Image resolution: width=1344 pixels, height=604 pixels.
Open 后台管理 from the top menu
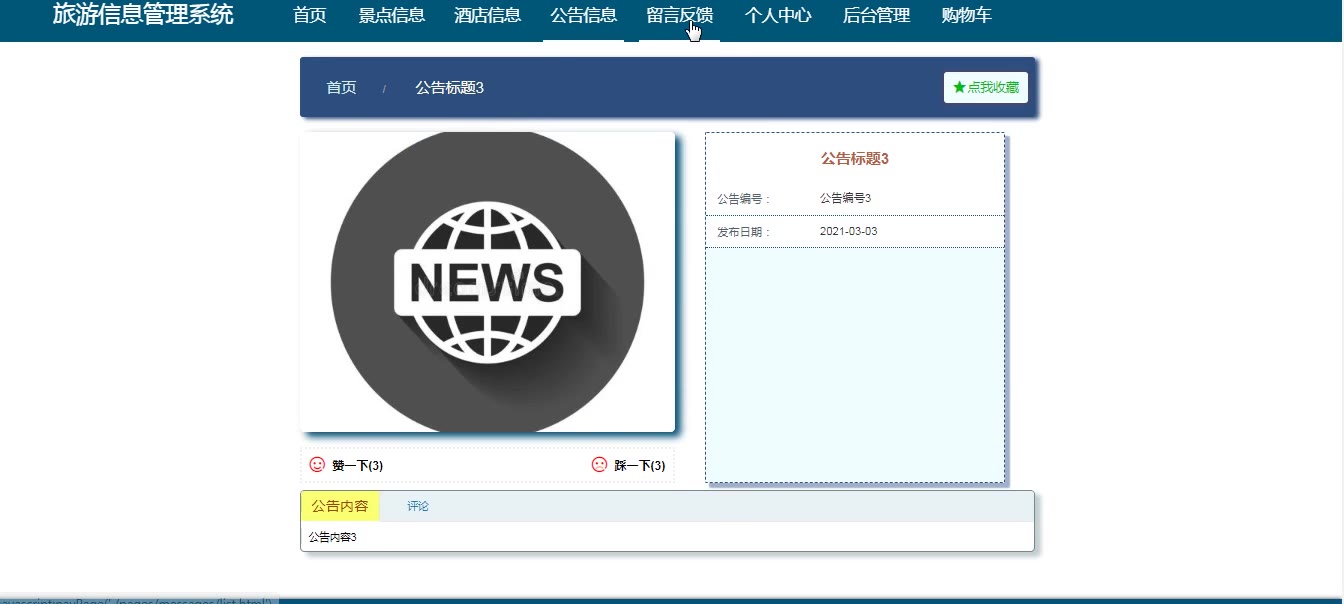pos(876,16)
